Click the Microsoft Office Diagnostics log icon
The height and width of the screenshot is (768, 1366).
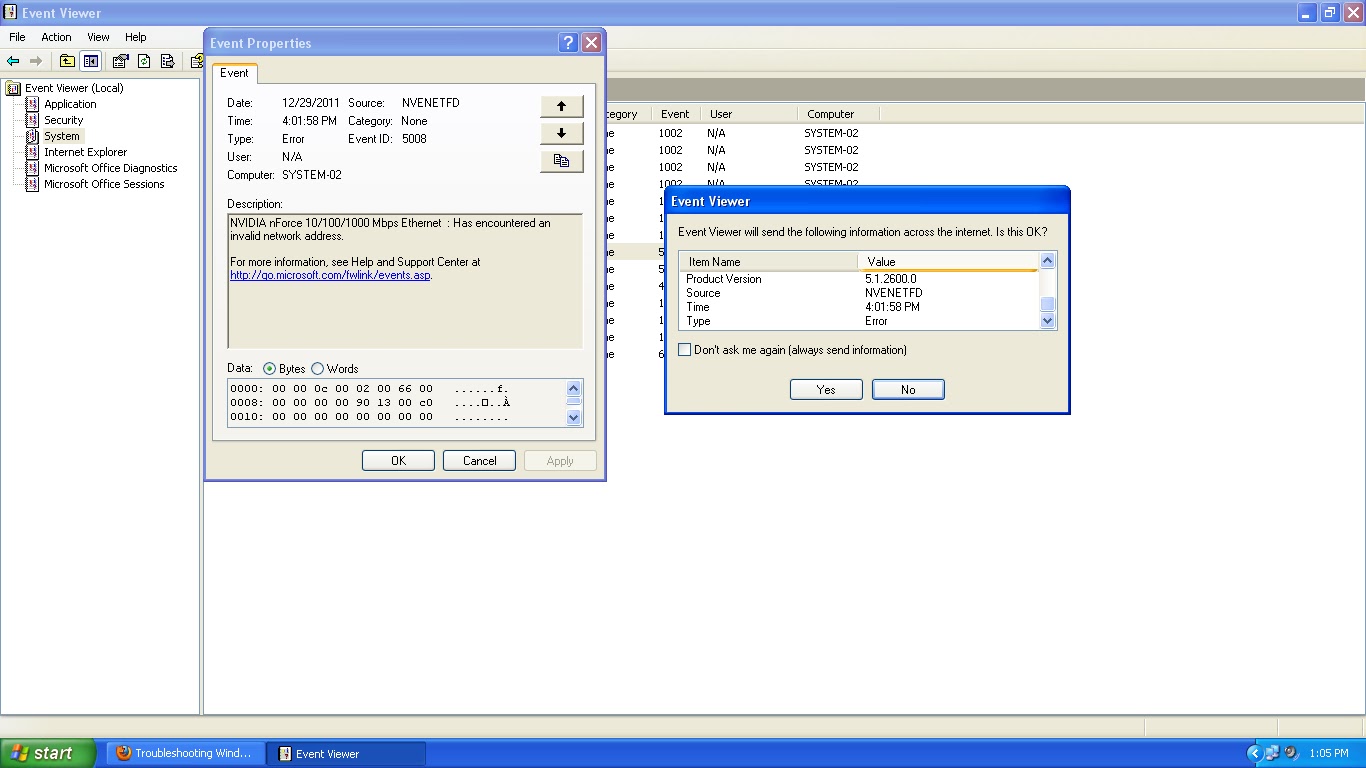click(33, 168)
